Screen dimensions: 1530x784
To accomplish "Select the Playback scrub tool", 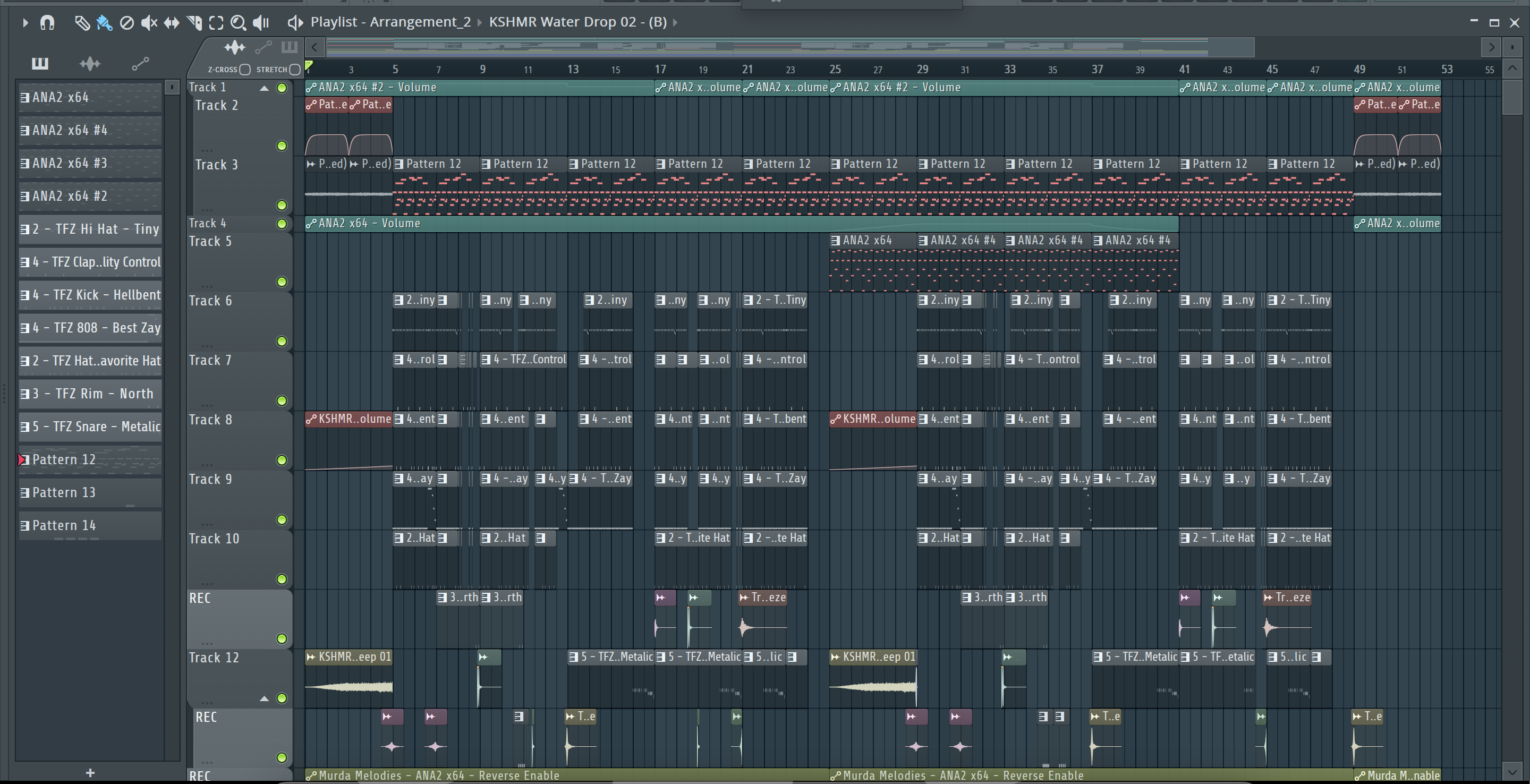I will coord(261,22).
